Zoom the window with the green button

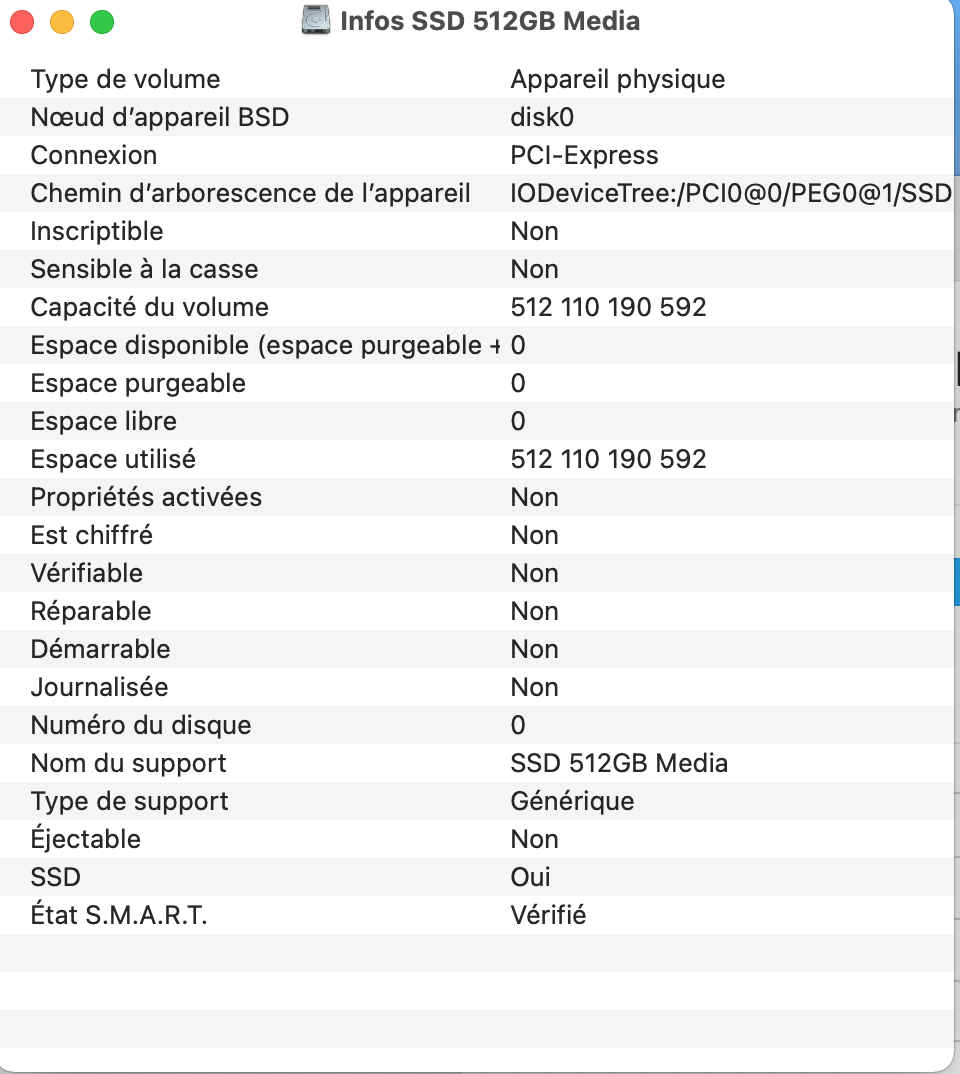click(x=102, y=22)
